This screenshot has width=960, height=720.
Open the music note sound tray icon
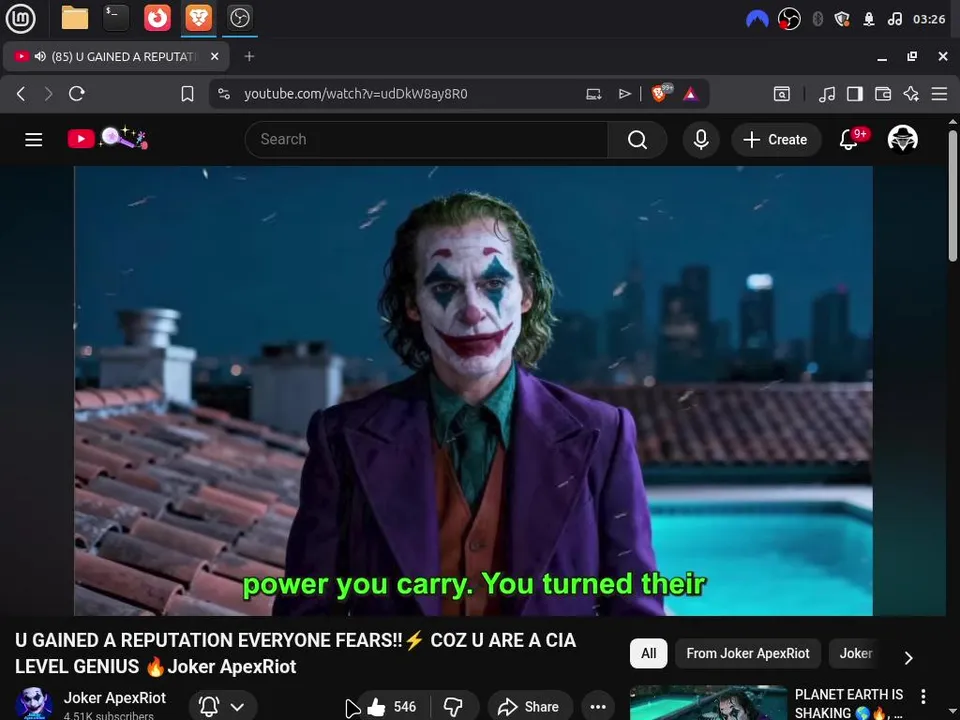tap(894, 19)
